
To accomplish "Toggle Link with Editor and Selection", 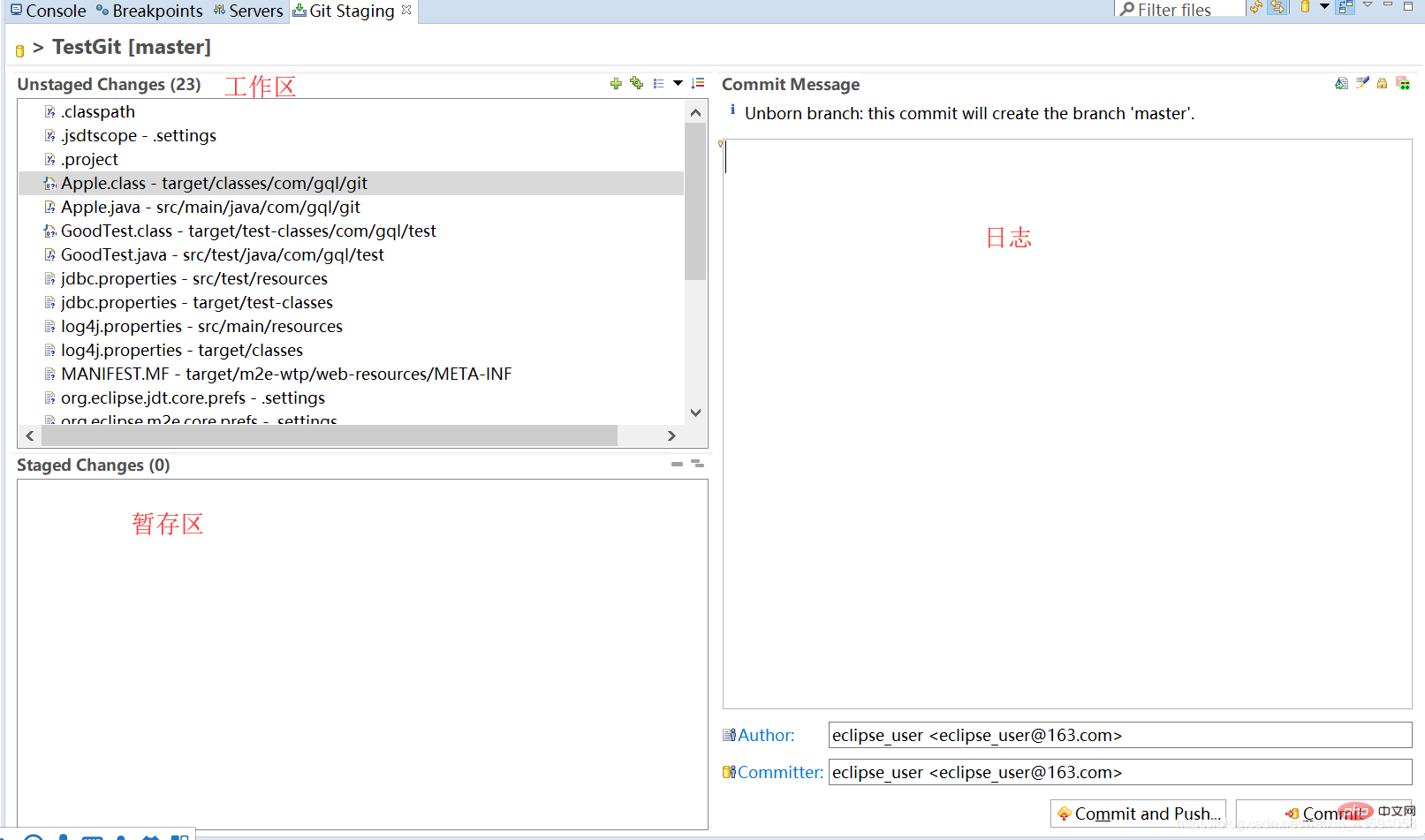I will pos(1277,8).
